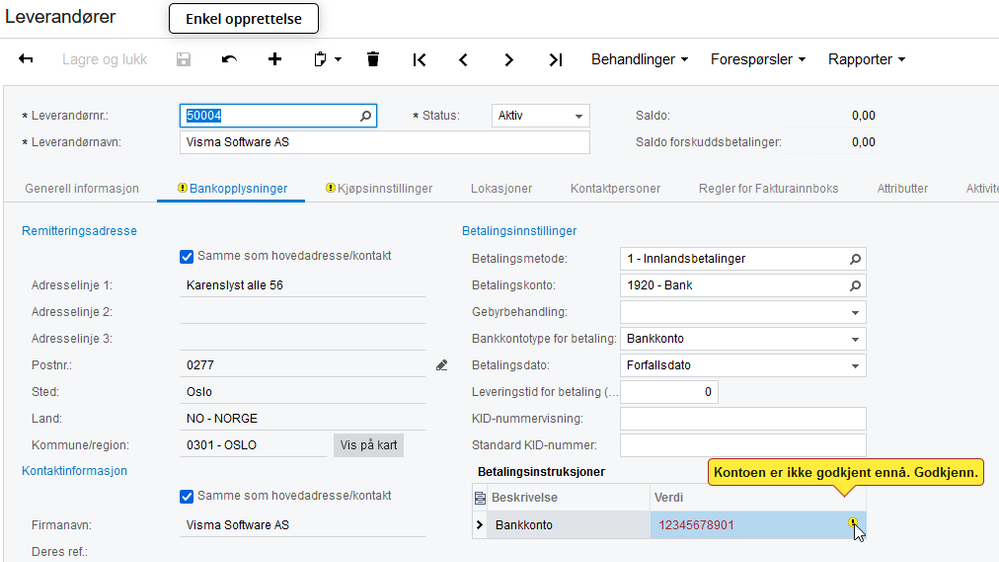The image size is (999, 562).
Task: Click the Kontaktinformasjon section heading
Action: 75,471
